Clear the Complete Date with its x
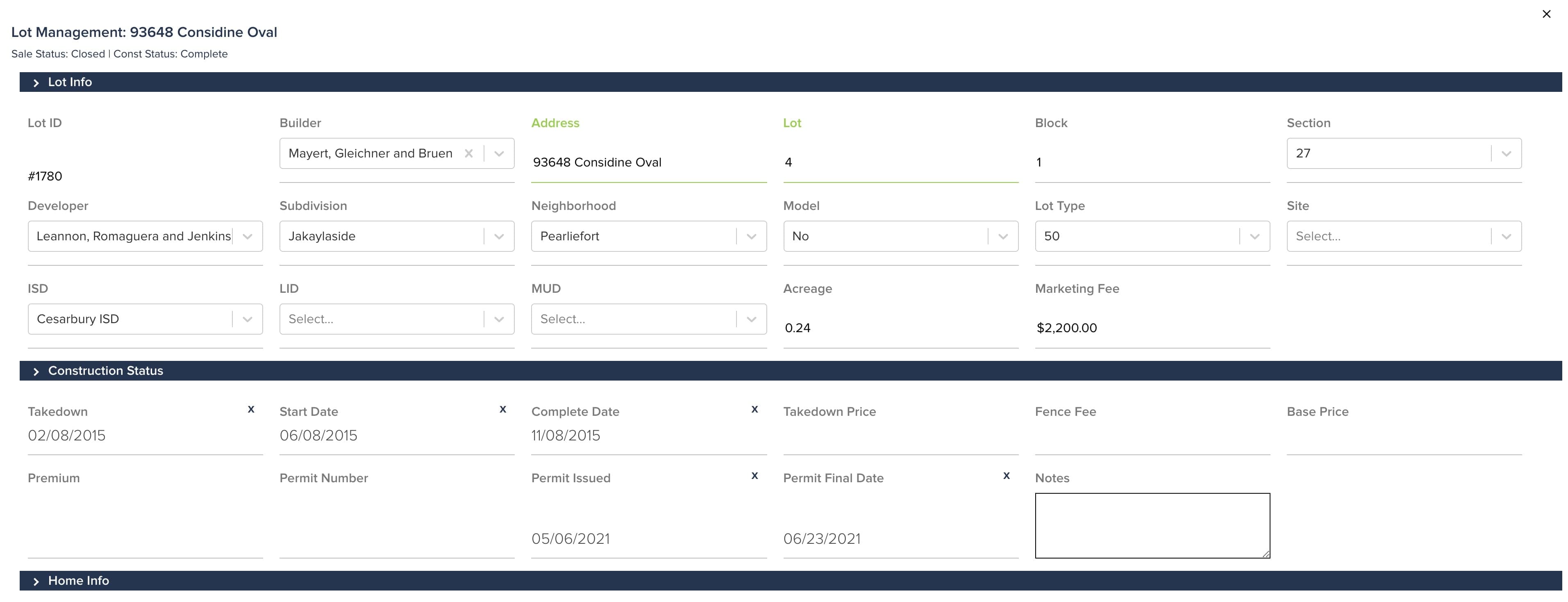Viewport: 1568px width, 602px height. pos(754,409)
